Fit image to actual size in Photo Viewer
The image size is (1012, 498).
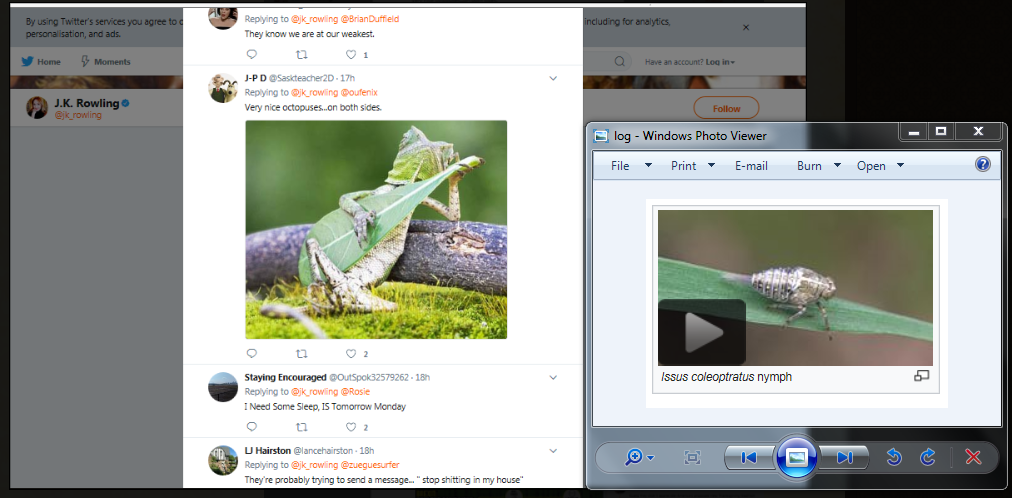[692, 457]
